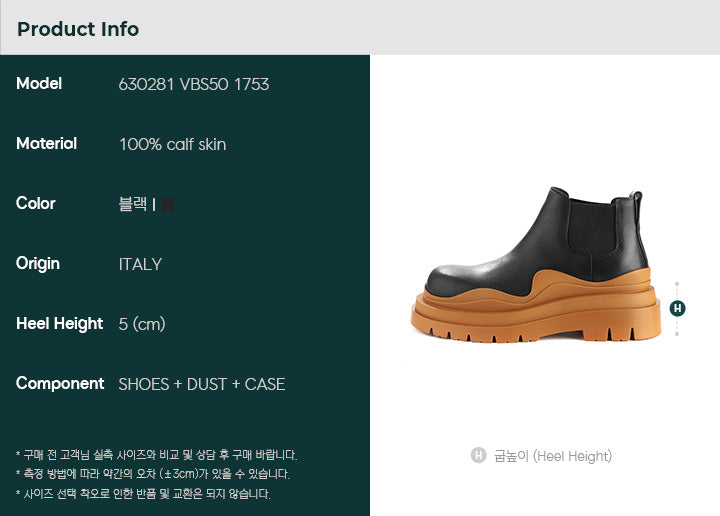The height and width of the screenshot is (516, 720).
Task: Click the Product Info heading
Action: 78,29
